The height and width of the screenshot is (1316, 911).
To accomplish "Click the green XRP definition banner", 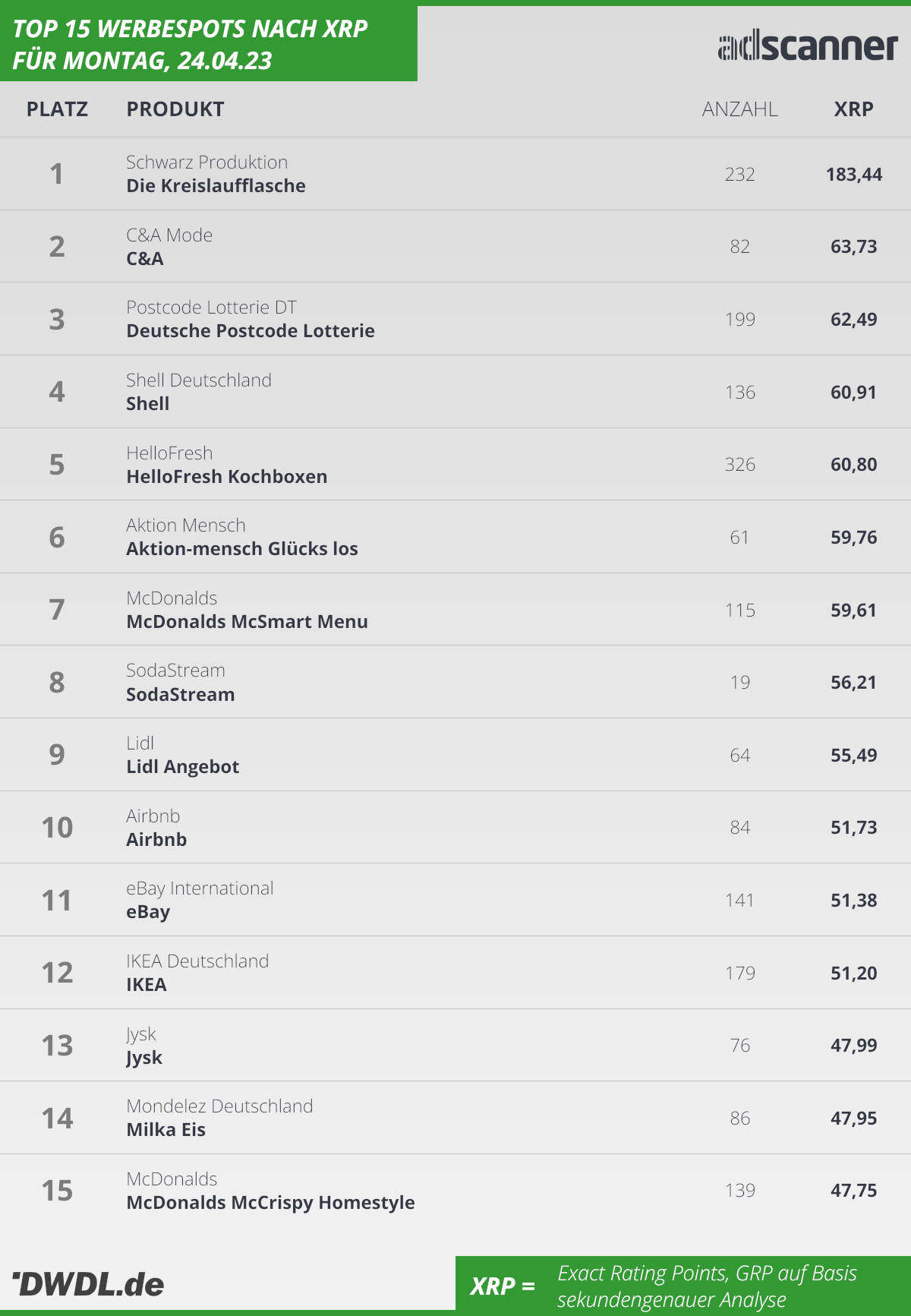I will point(683,1283).
